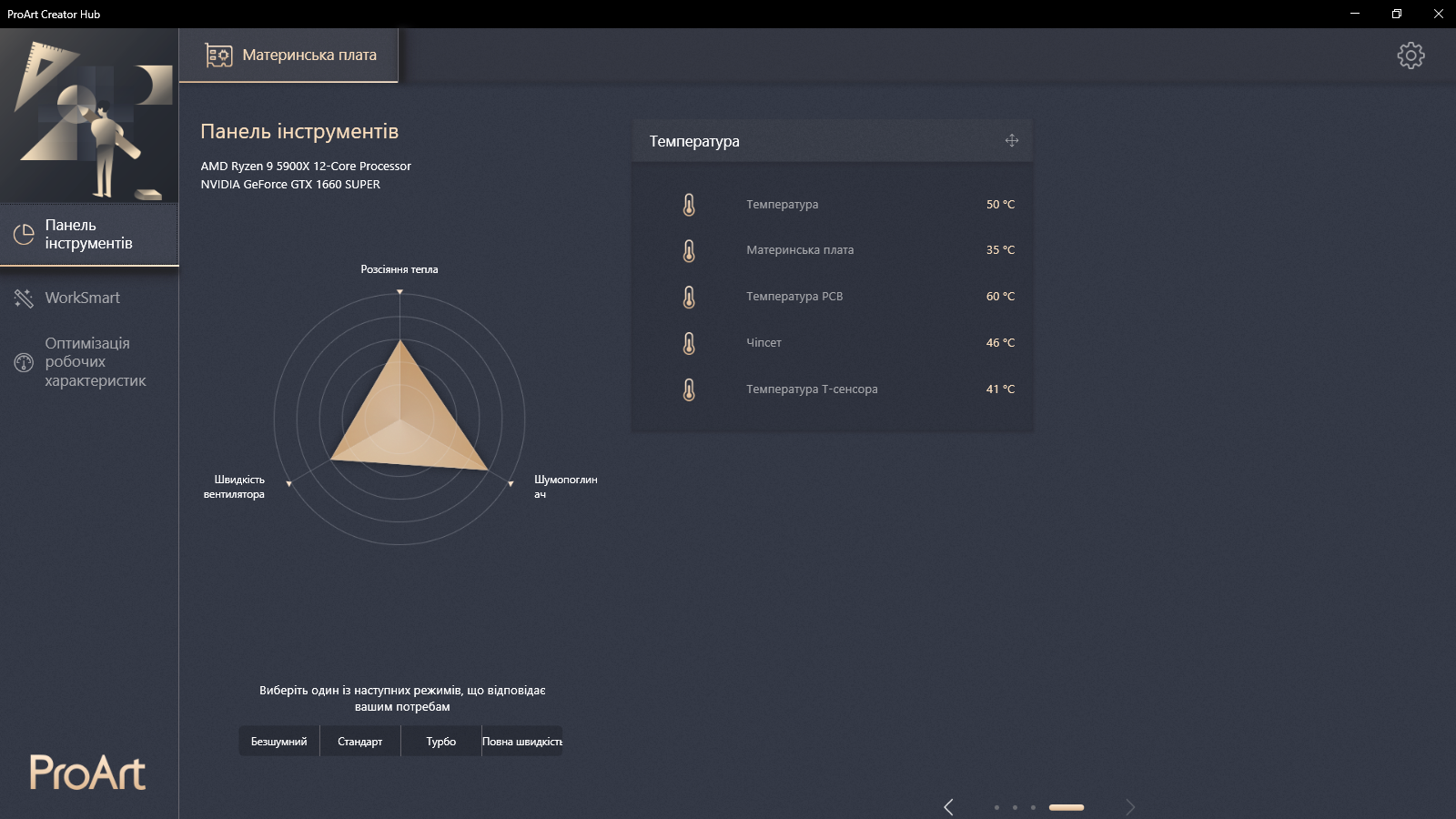Open settings via the gear icon

tap(1410, 56)
